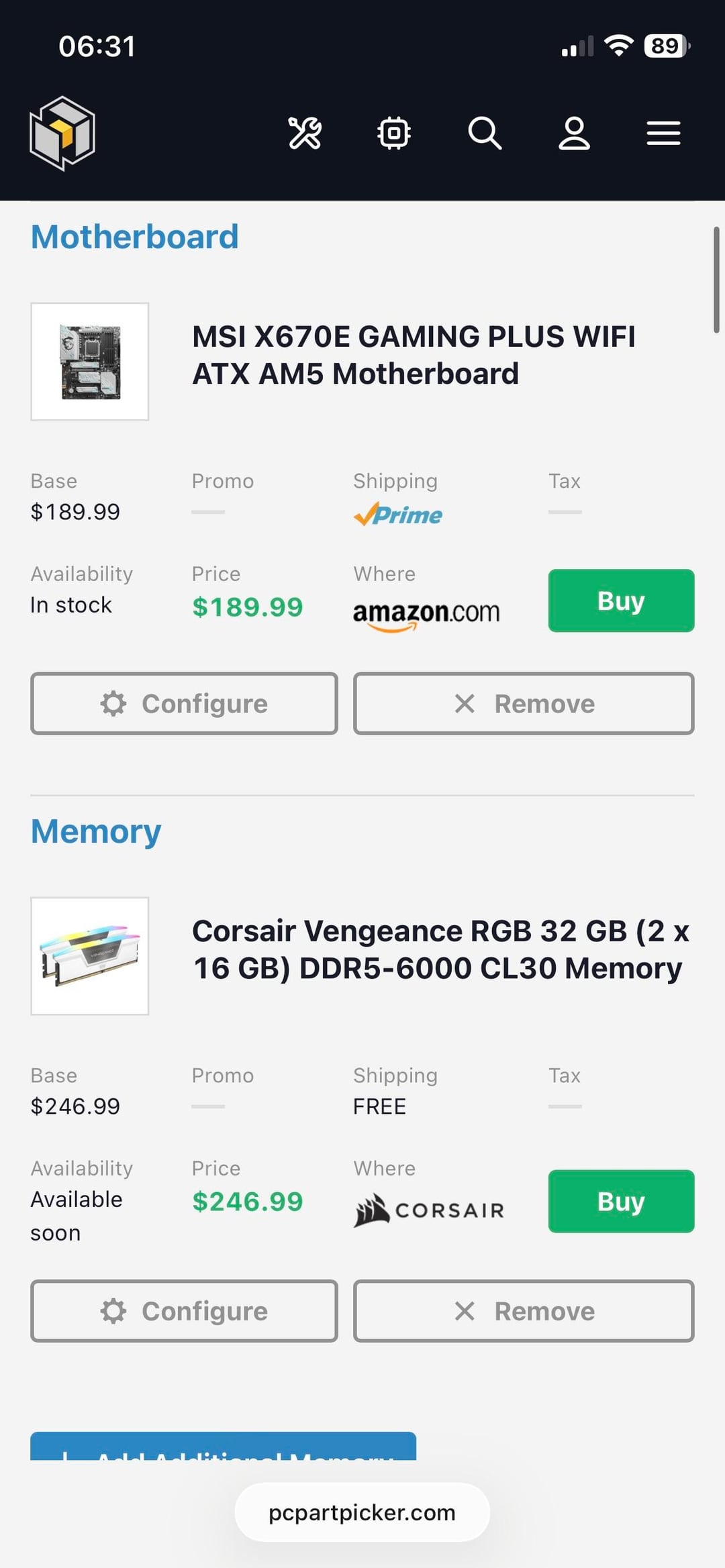The image size is (725, 1568).
Task: Expand the hamburger menu
Action: [x=663, y=133]
